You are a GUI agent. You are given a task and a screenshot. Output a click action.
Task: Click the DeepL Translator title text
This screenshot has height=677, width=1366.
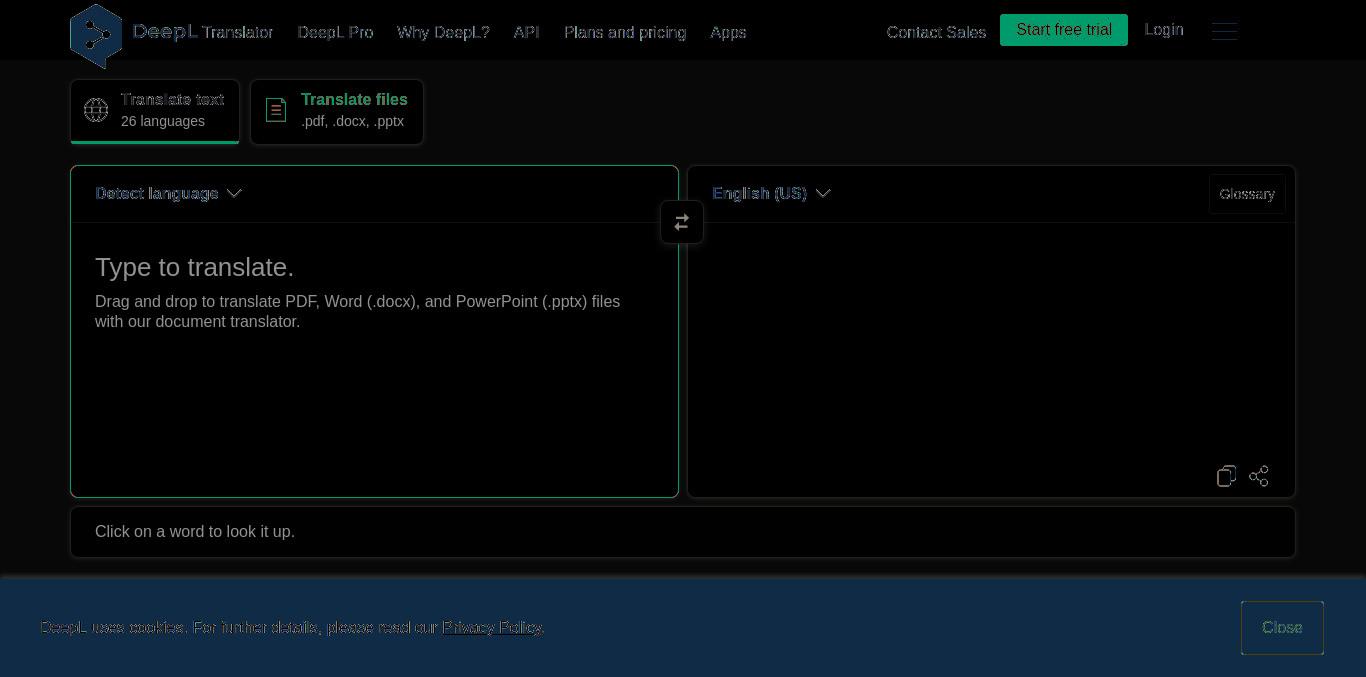coord(203,32)
